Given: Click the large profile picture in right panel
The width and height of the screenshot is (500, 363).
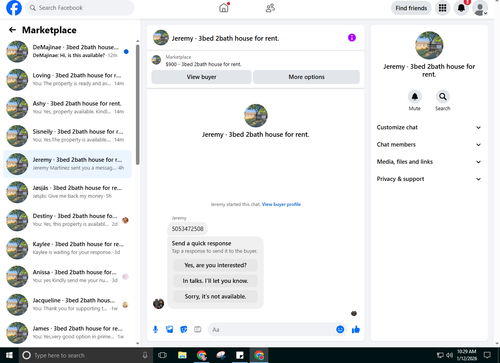Looking at the screenshot, I should point(429,45).
